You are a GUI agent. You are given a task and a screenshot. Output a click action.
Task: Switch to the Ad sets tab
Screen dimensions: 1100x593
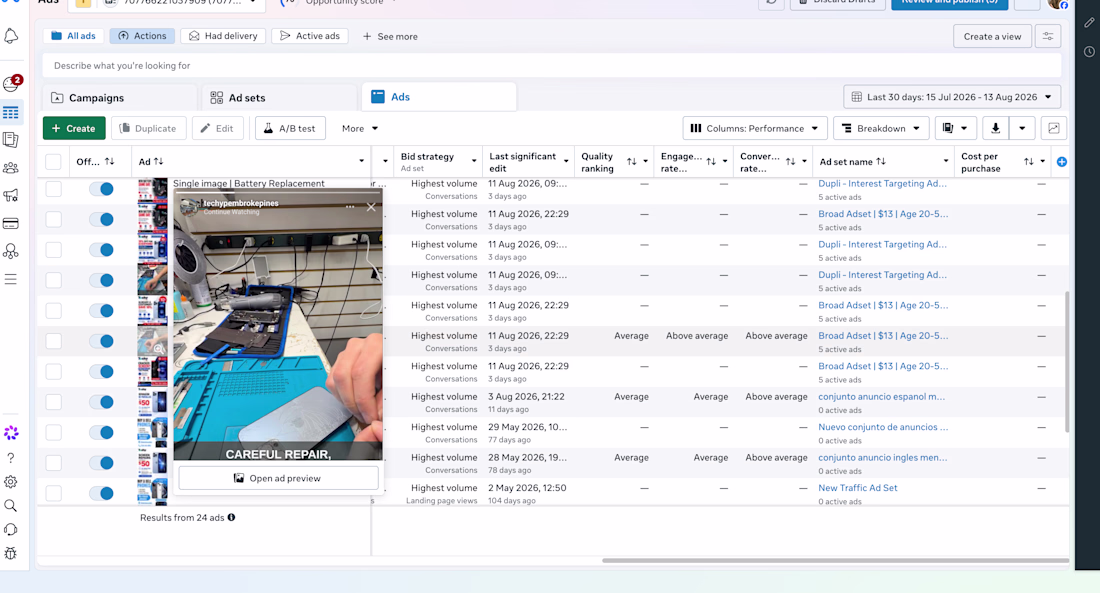click(279, 98)
